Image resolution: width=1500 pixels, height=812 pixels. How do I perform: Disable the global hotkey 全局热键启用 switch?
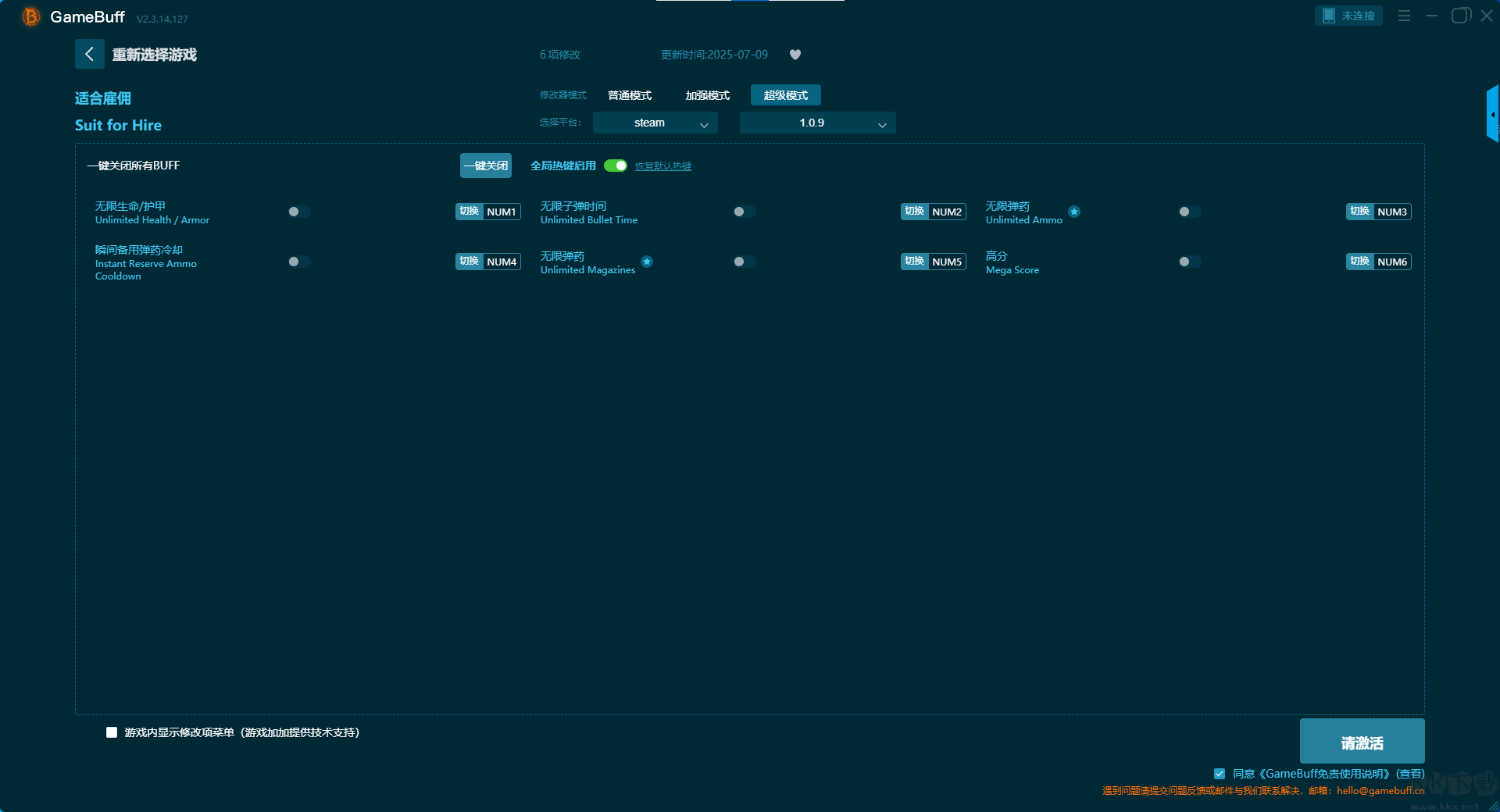coord(616,166)
